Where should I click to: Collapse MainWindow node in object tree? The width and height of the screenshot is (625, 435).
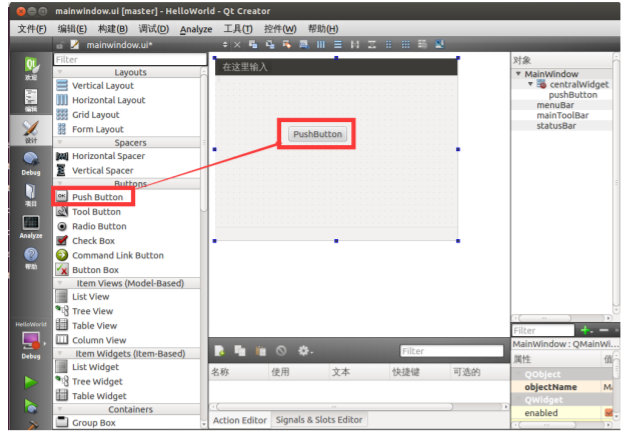pyautogui.click(x=518, y=74)
